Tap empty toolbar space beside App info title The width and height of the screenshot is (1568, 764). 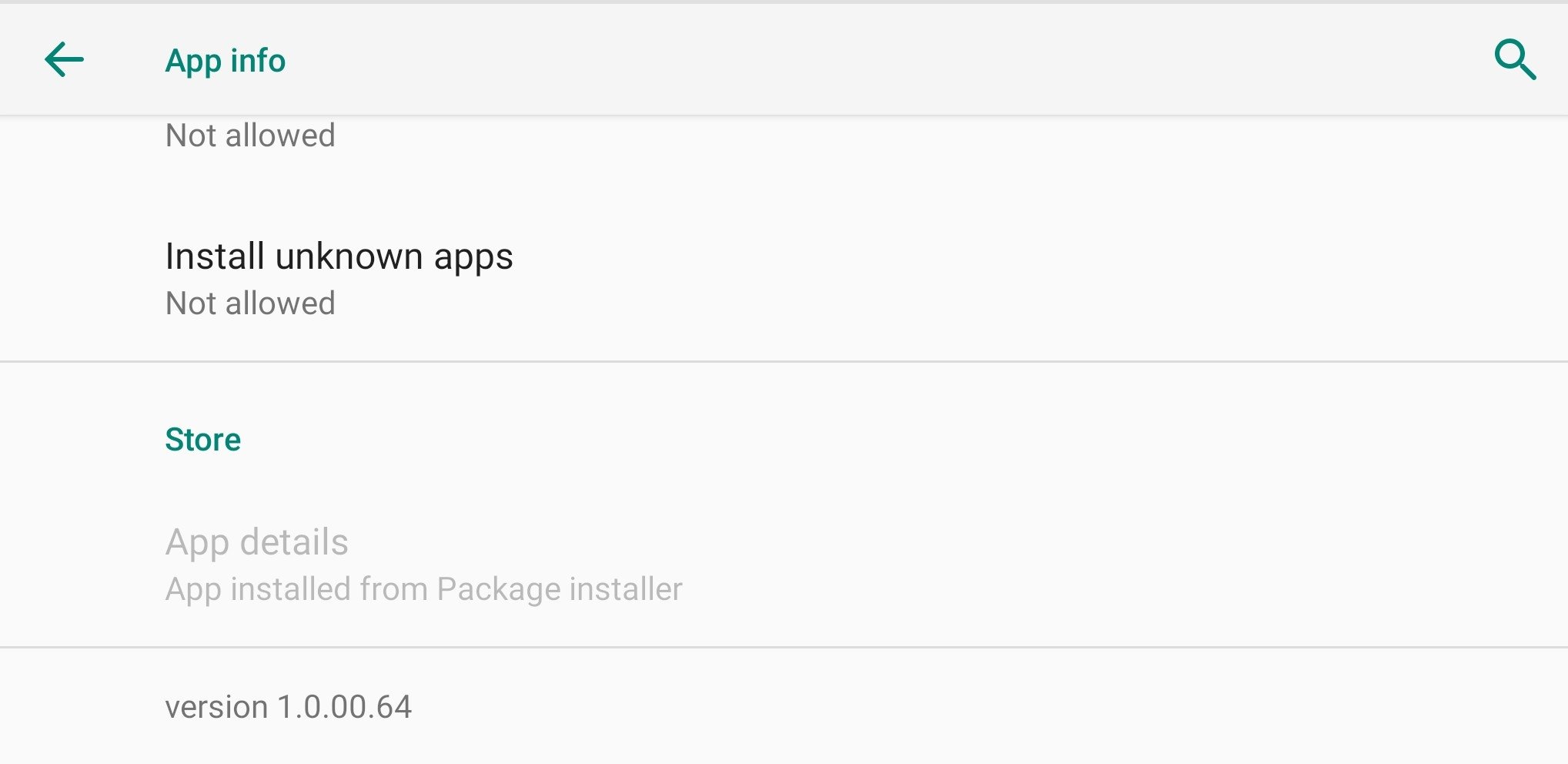click(x=847, y=60)
